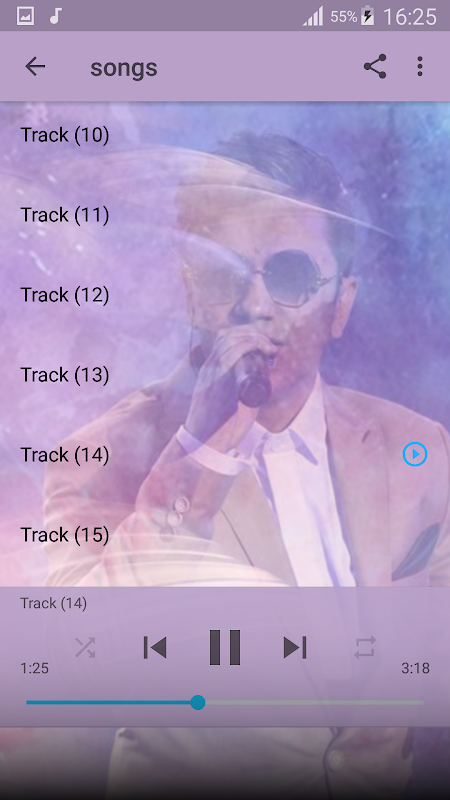Image resolution: width=450 pixels, height=800 pixels.
Task: Pause the current song
Action: (225, 647)
